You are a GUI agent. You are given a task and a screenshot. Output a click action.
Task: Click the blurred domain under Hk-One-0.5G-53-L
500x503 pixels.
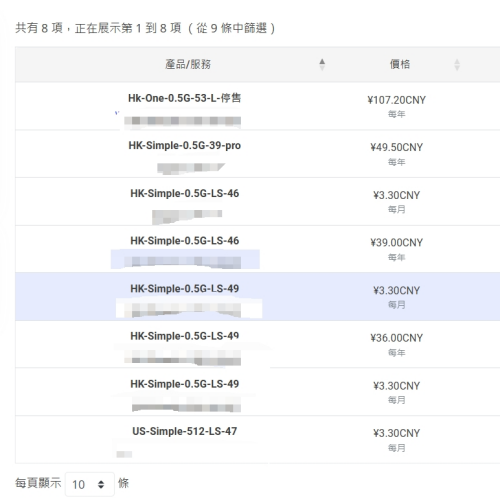pos(182,121)
